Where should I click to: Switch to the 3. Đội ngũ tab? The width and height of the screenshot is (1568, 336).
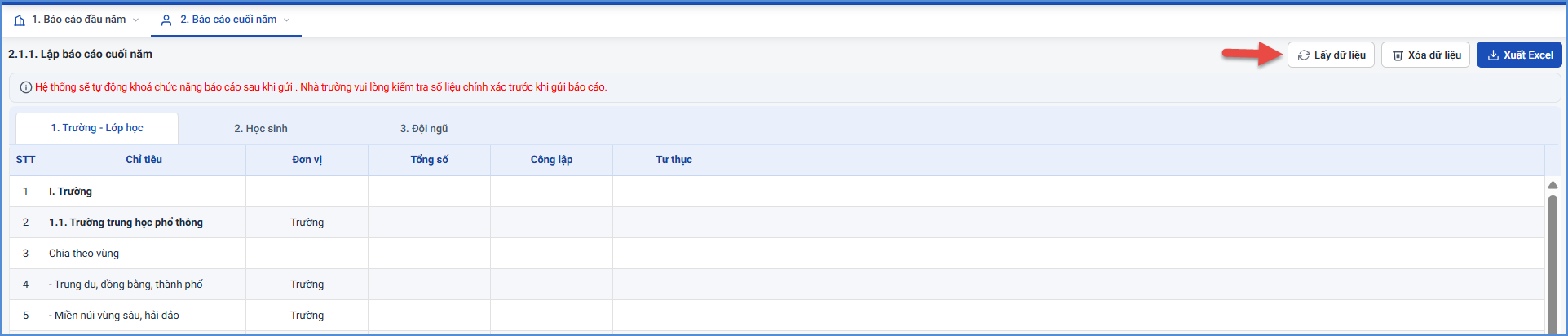[424, 129]
